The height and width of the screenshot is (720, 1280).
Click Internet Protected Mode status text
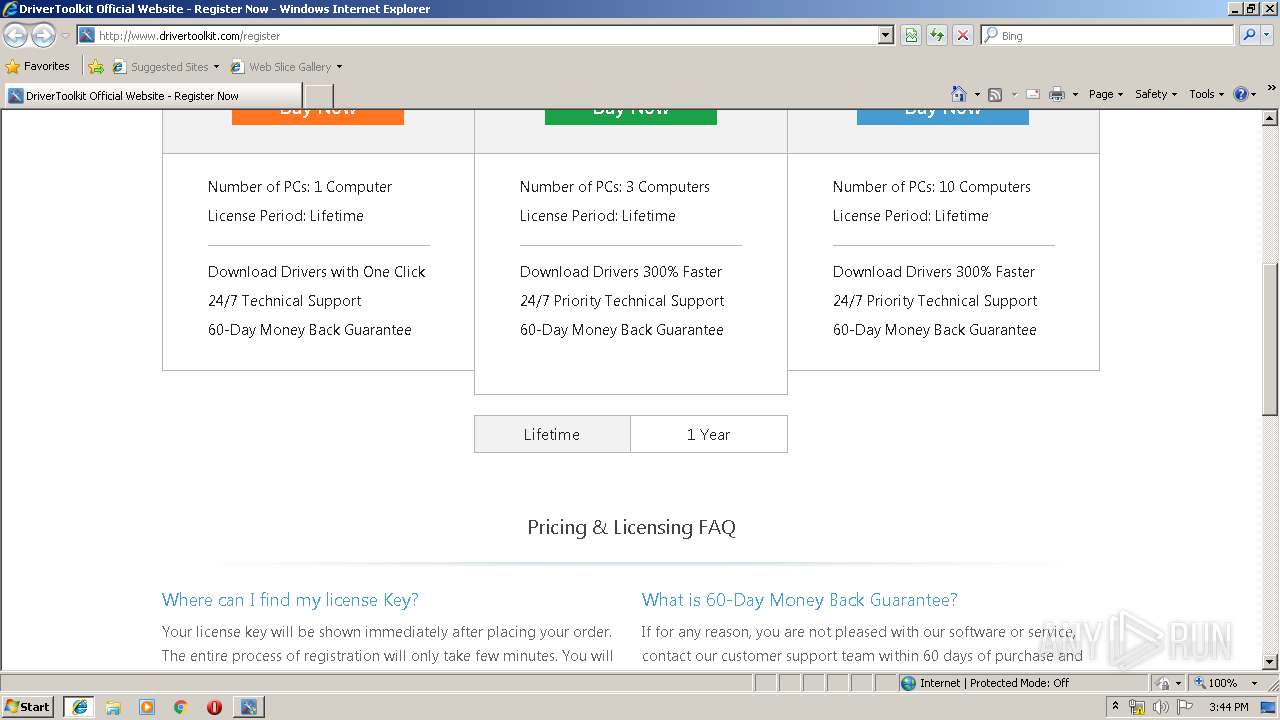(x=994, y=683)
